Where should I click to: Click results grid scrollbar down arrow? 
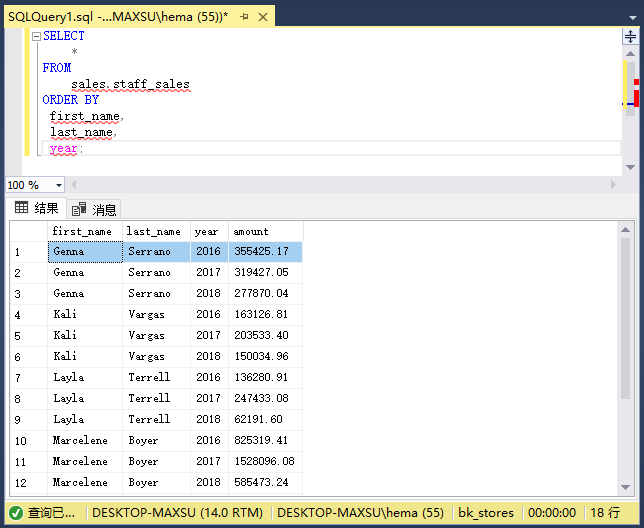[626, 487]
